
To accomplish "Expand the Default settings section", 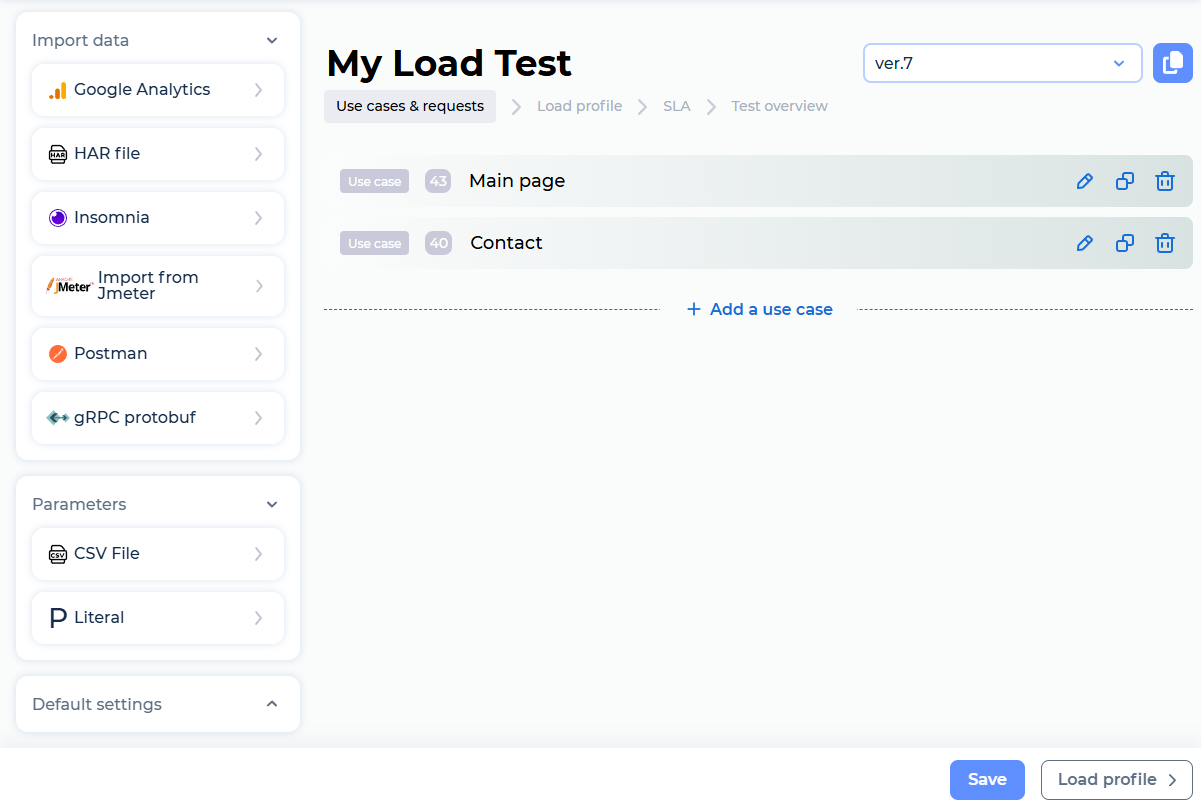I will coord(271,704).
